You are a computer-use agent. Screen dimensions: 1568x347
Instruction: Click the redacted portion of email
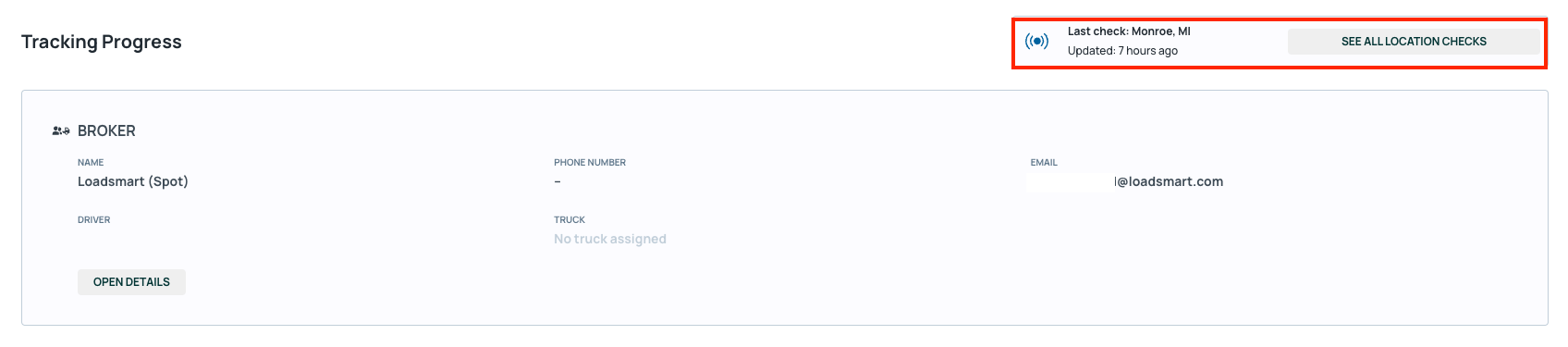click(1070, 181)
